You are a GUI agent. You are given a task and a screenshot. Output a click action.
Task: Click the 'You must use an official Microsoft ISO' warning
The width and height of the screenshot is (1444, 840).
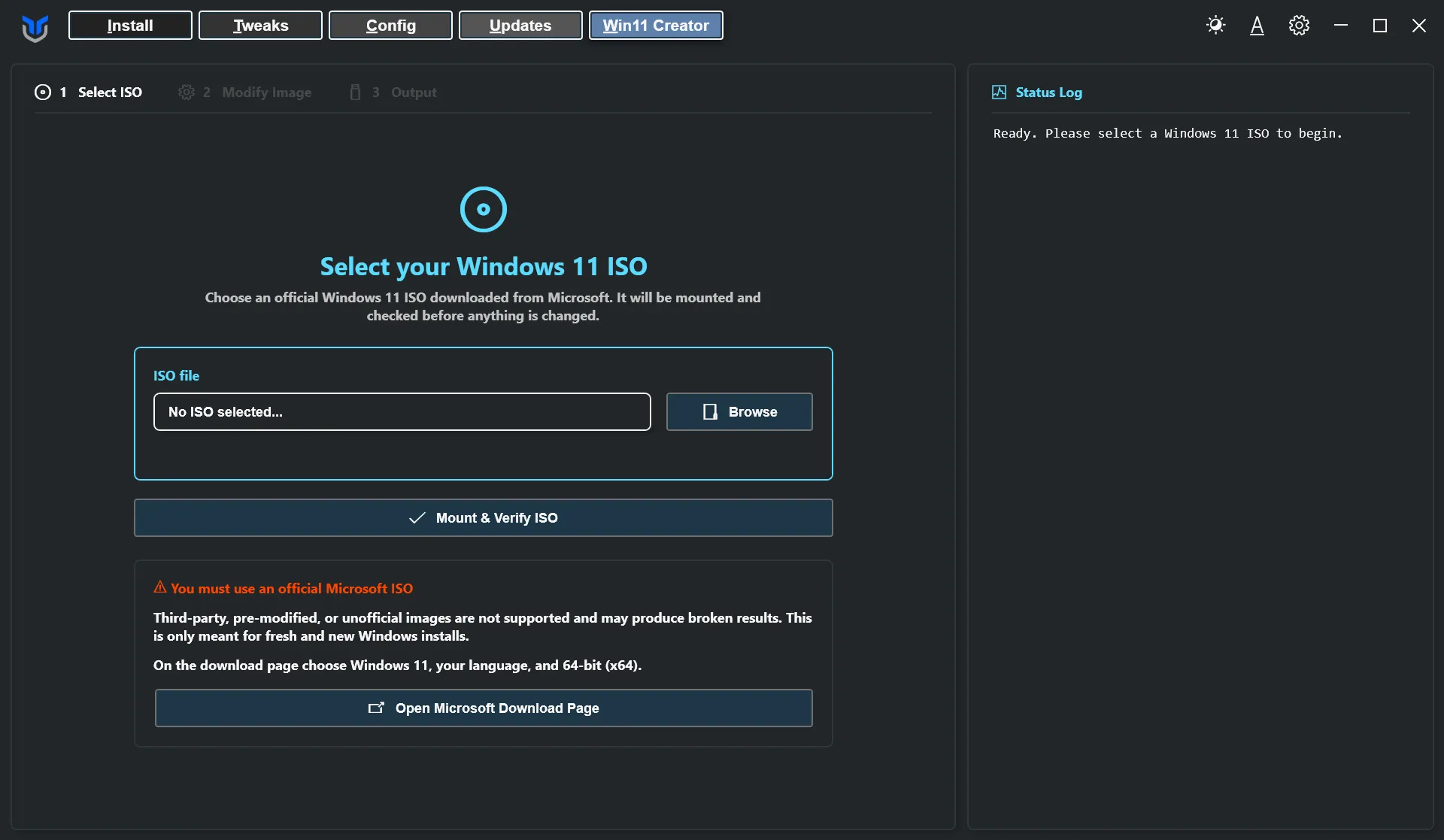[x=292, y=588]
